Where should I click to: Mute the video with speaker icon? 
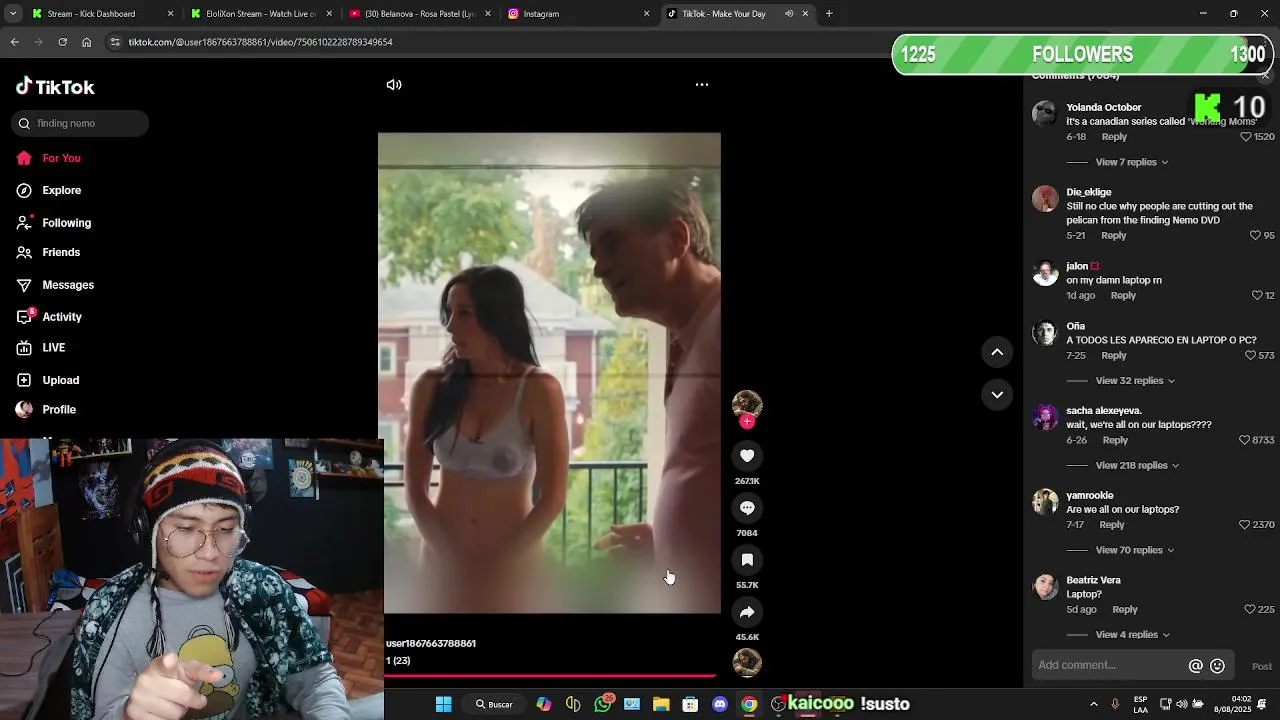394,85
